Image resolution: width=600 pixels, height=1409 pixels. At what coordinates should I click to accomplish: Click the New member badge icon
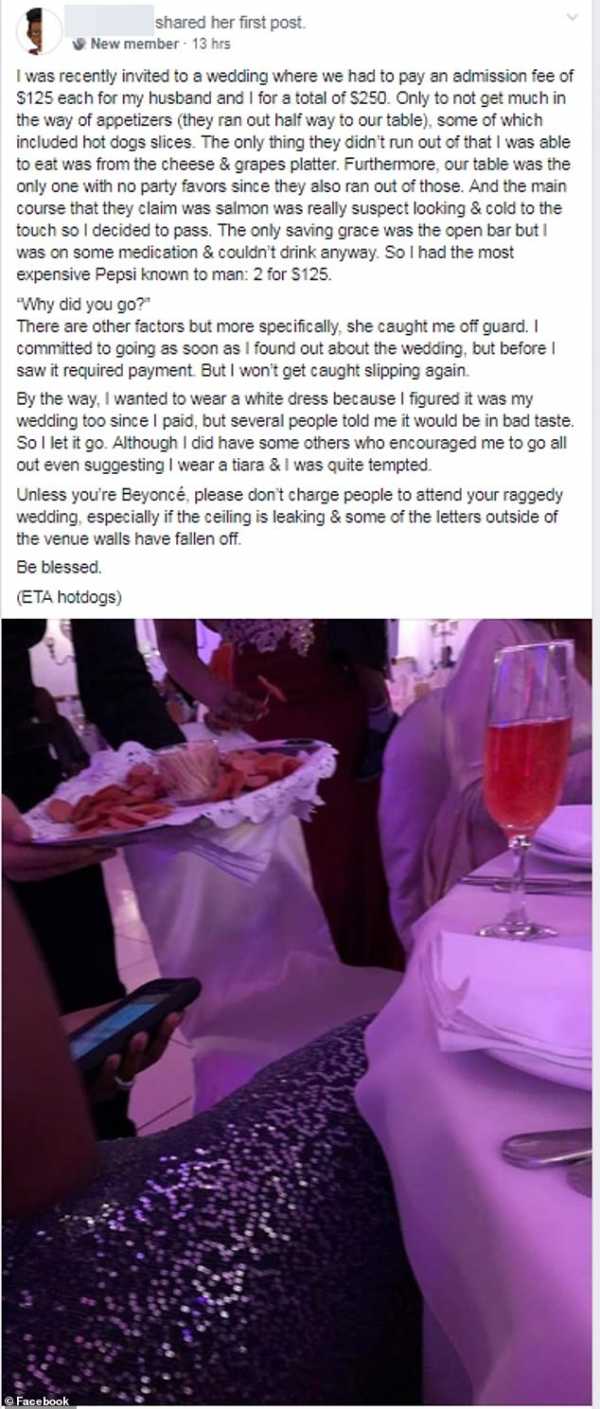click(79, 44)
